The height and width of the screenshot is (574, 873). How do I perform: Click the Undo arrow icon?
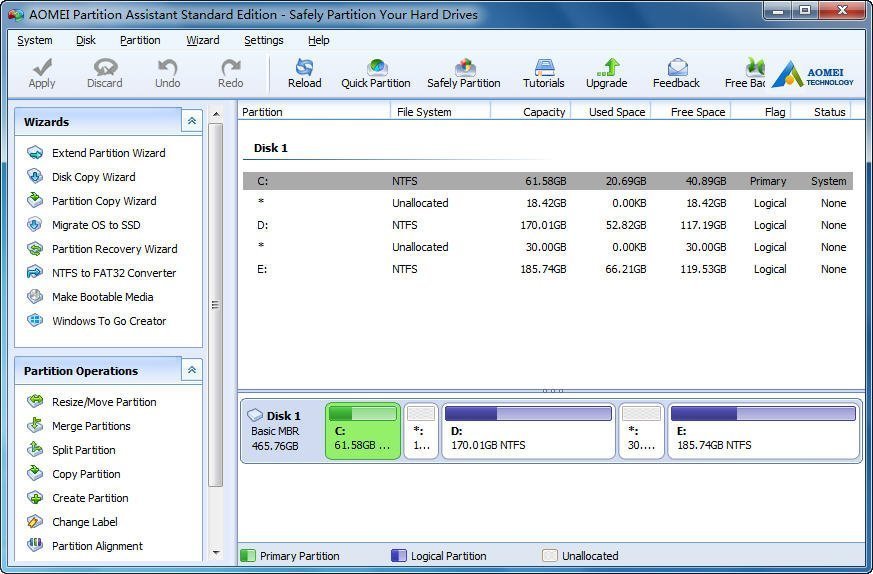point(167,68)
